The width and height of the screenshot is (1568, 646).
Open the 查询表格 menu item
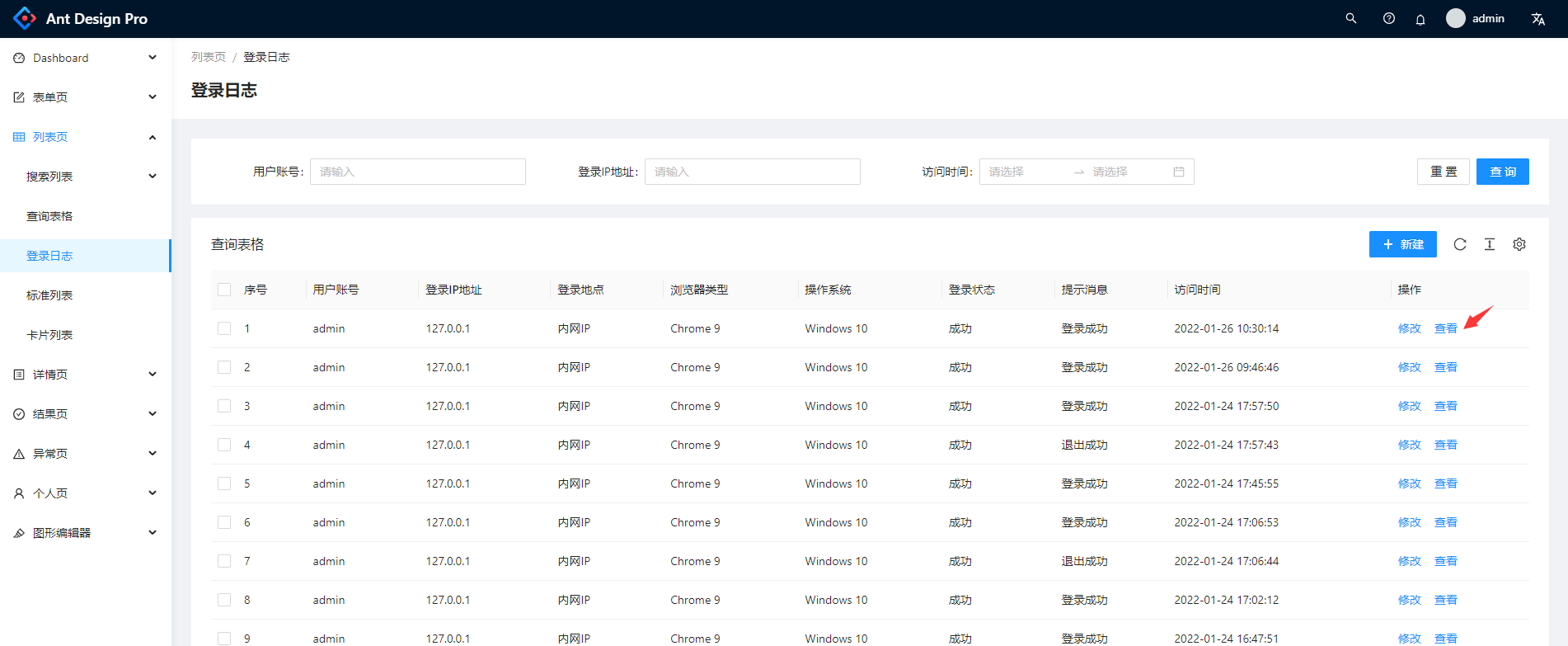[86, 216]
